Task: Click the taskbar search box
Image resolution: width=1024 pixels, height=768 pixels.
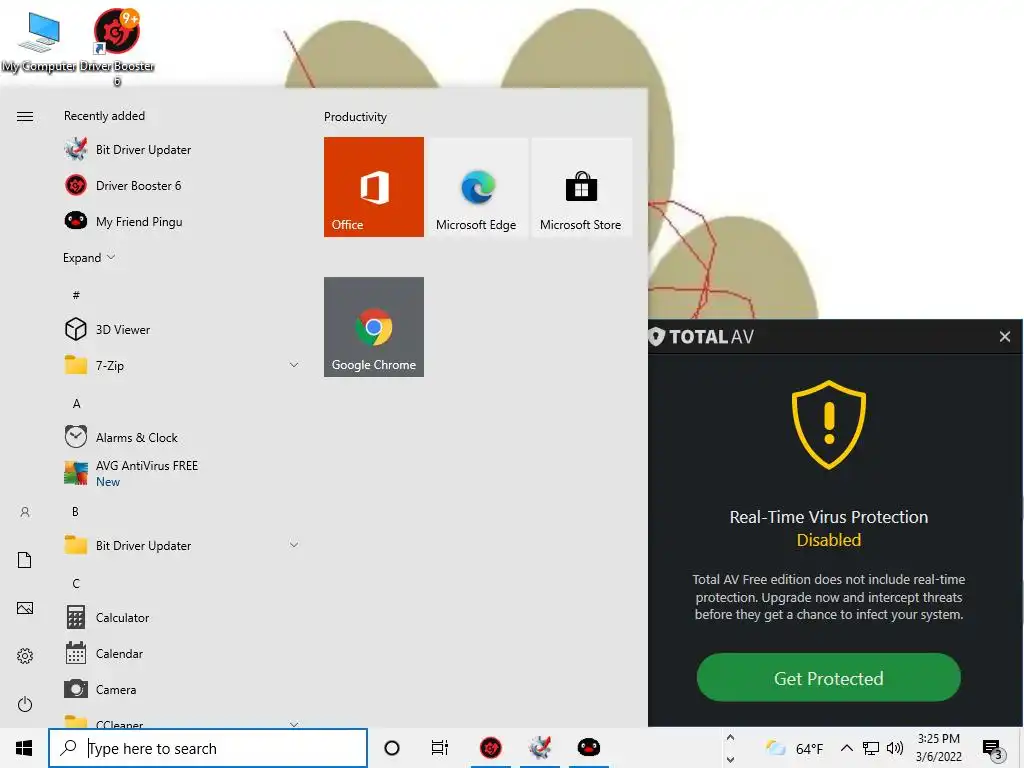Action: (208, 748)
